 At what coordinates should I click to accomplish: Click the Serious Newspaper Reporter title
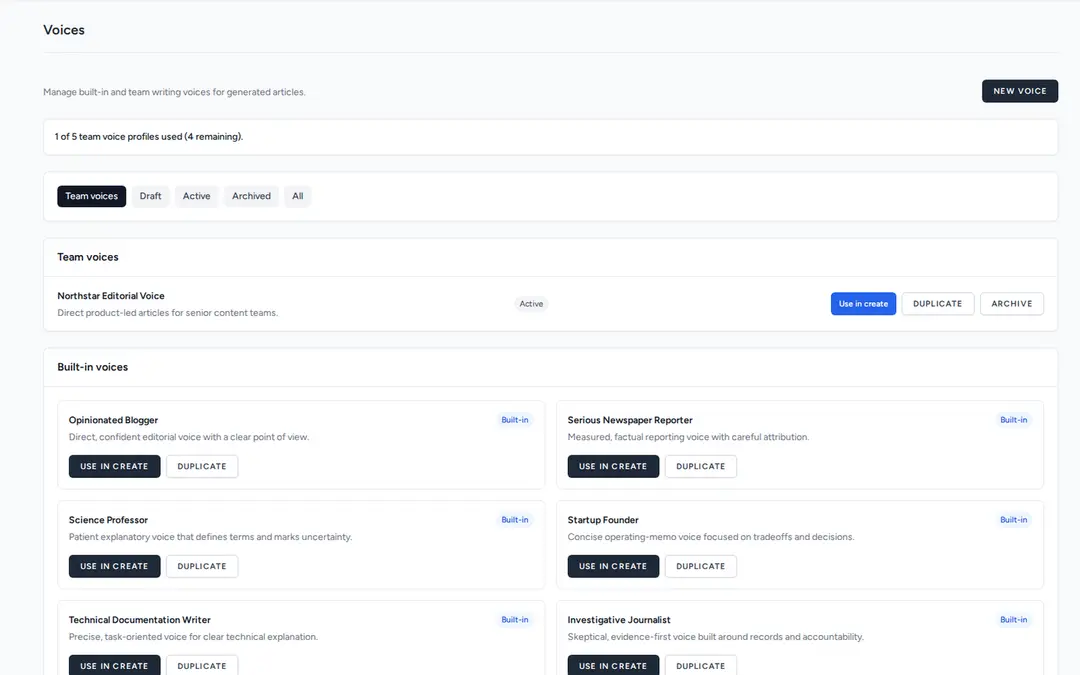630,420
